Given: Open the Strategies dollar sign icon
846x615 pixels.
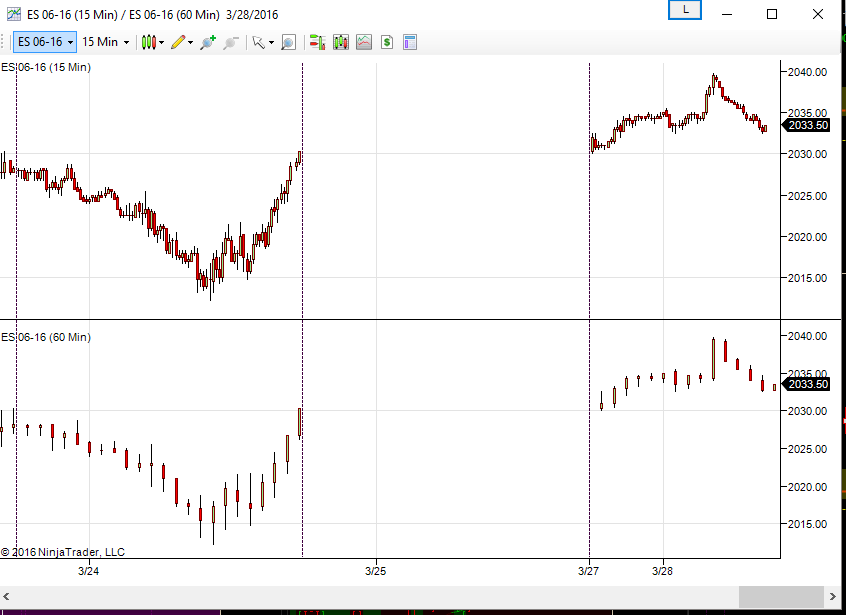Looking at the screenshot, I should [x=387, y=42].
